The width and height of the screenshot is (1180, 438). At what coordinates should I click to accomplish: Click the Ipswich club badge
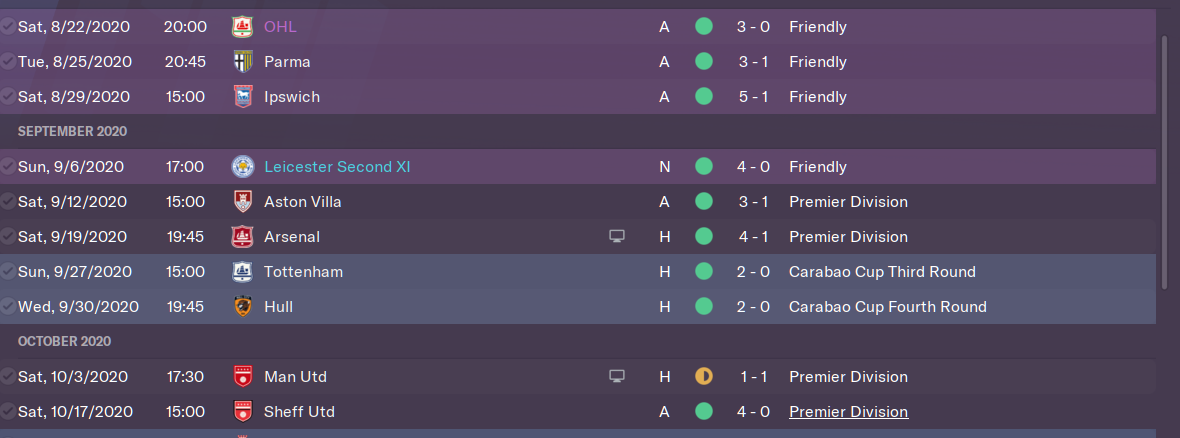242,97
